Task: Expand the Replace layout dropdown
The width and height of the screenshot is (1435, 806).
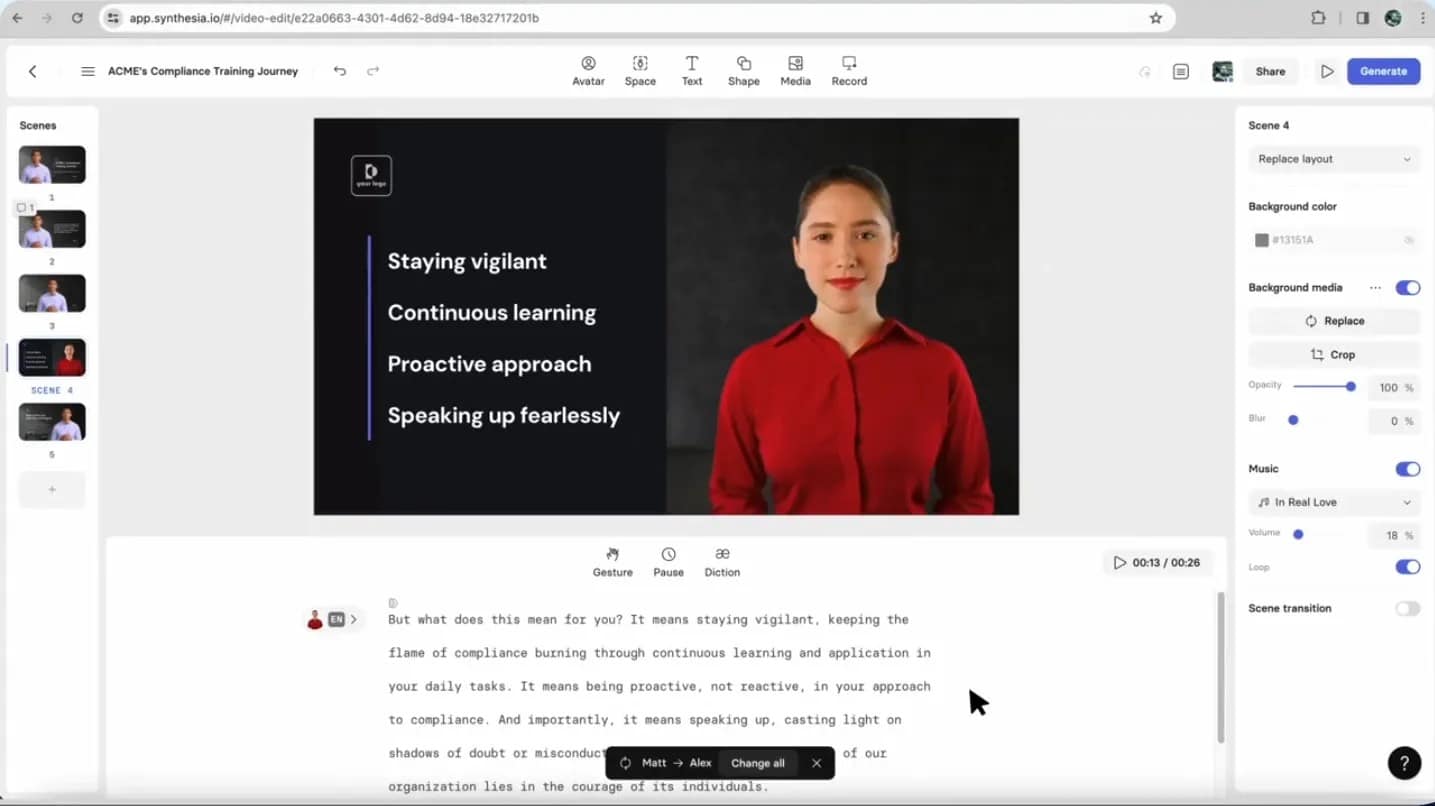Action: coord(1334,159)
